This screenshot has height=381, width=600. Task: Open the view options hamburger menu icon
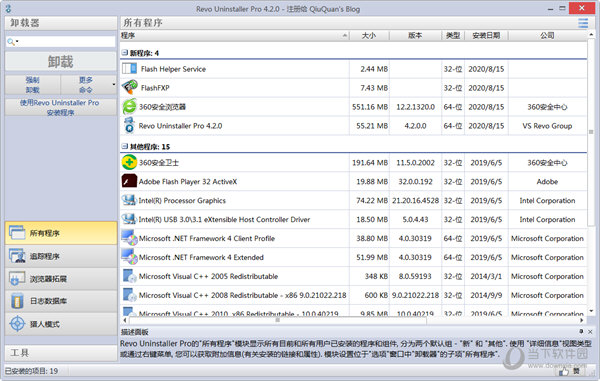(583, 23)
